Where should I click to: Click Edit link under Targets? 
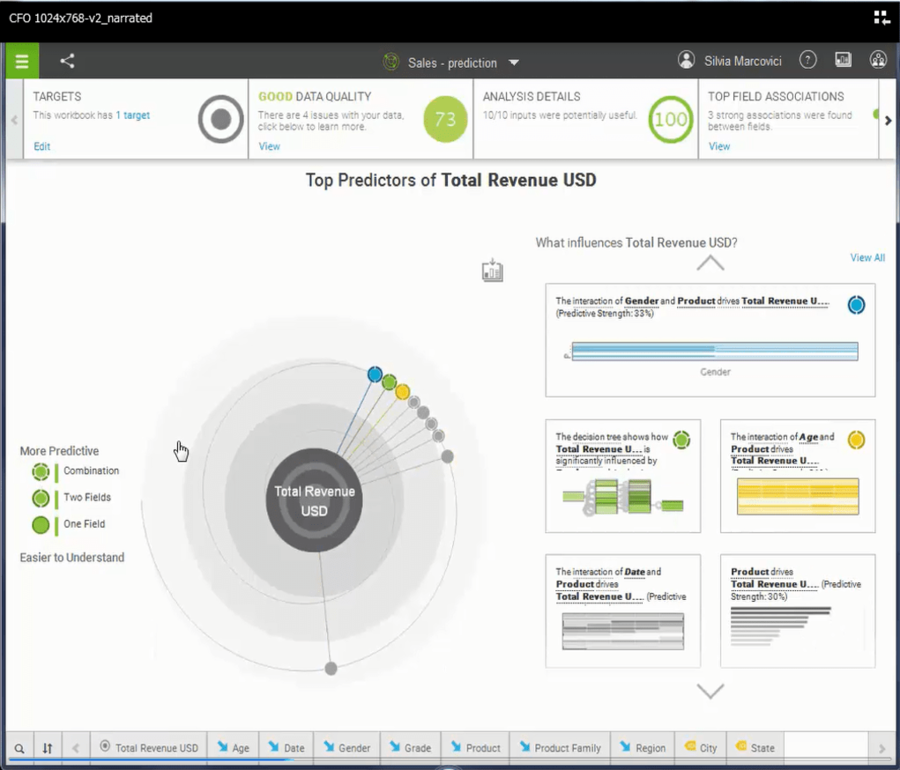click(41, 147)
